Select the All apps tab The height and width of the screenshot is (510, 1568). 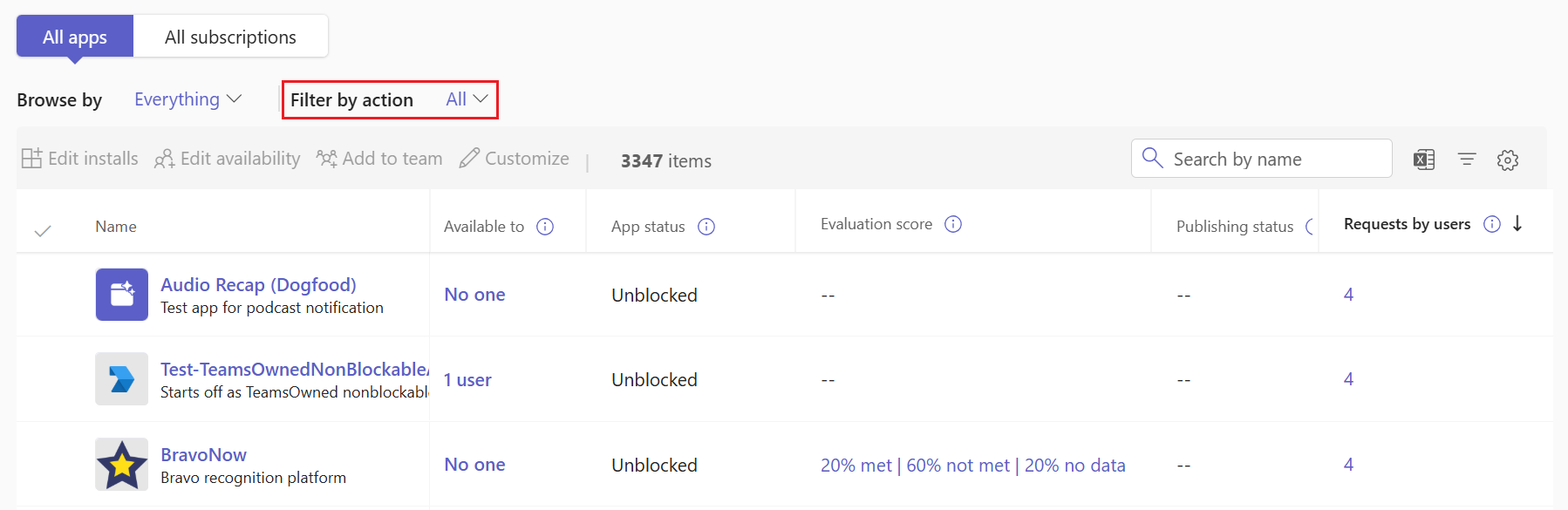coord(75,37)
